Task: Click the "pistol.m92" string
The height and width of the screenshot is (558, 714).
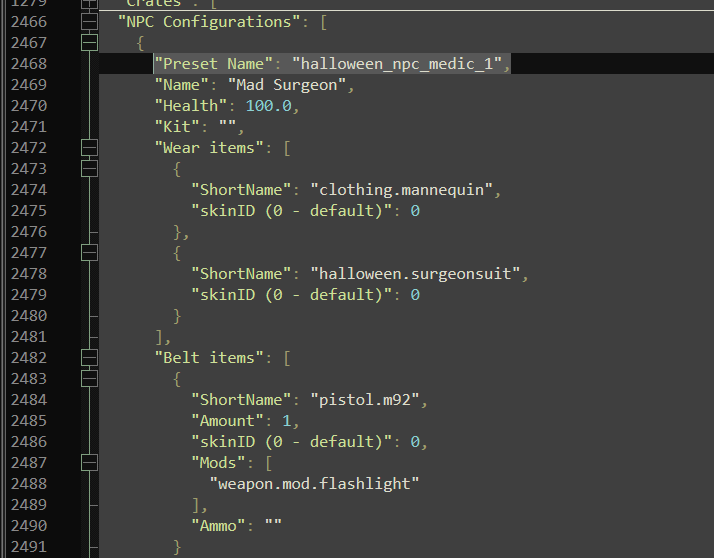Action: [x=365, y=399]
